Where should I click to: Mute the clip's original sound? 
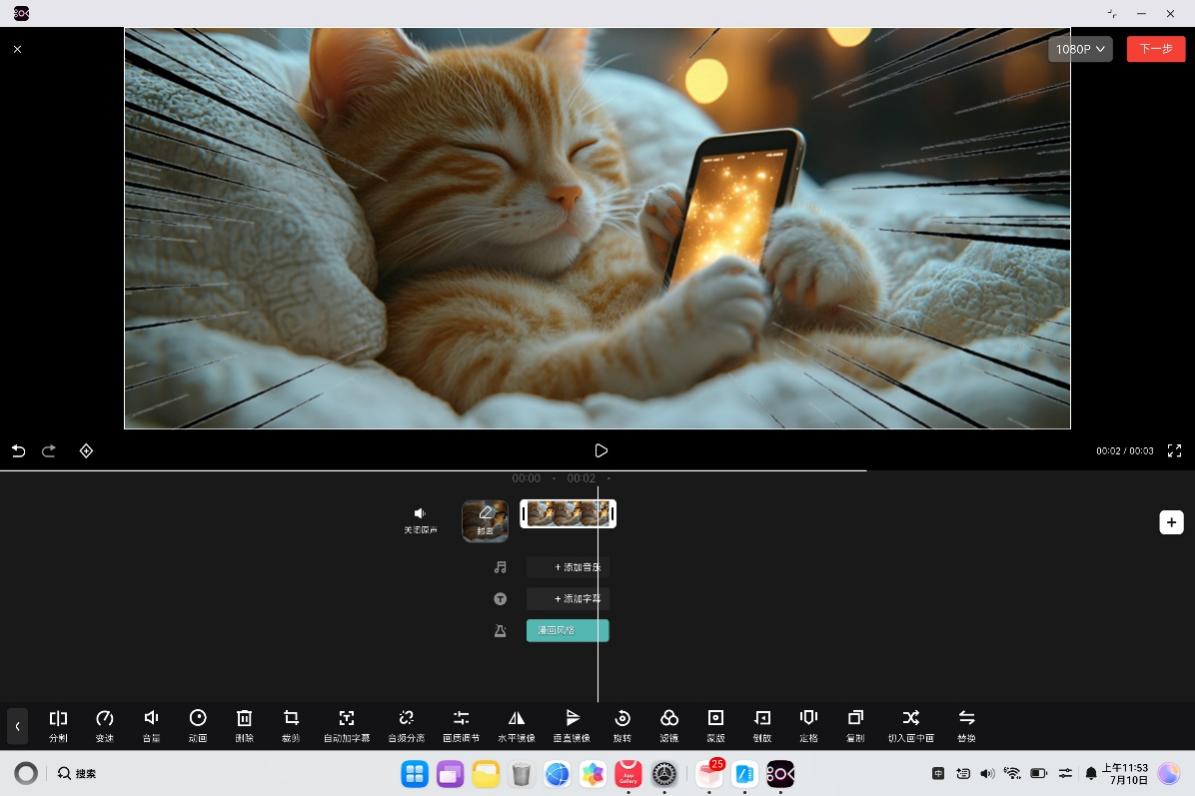pyautogui.click(x=420, y=520)
